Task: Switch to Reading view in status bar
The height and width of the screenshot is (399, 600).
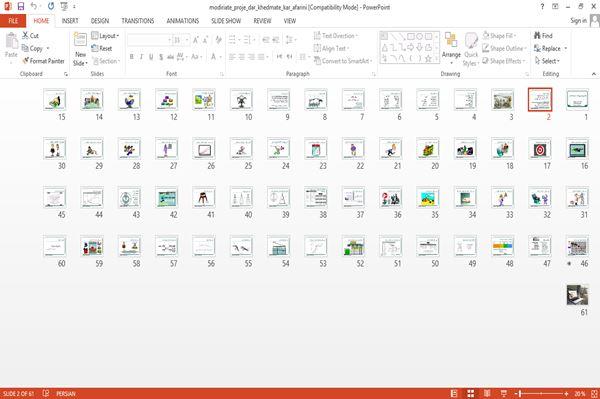Action: [487, 393]
